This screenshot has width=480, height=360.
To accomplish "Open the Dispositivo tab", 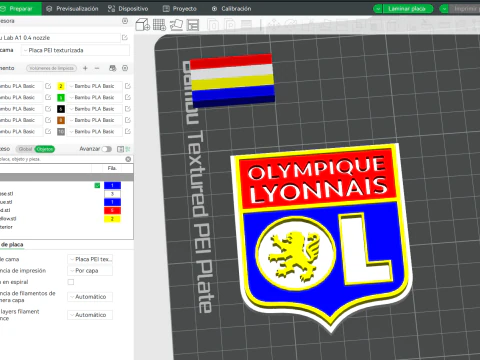I will [x=128, y=9].
